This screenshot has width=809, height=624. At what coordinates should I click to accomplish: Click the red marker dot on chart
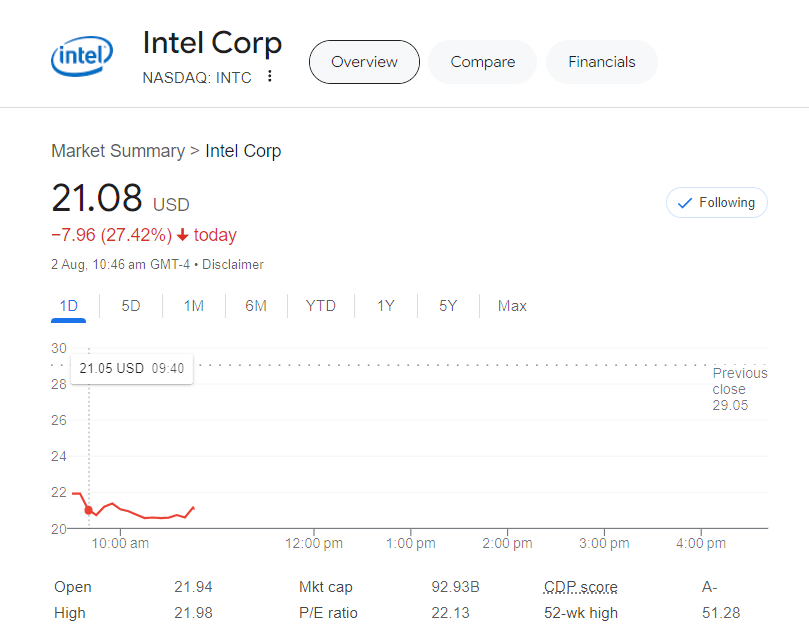pyautogui.click(x=89, y=510)
